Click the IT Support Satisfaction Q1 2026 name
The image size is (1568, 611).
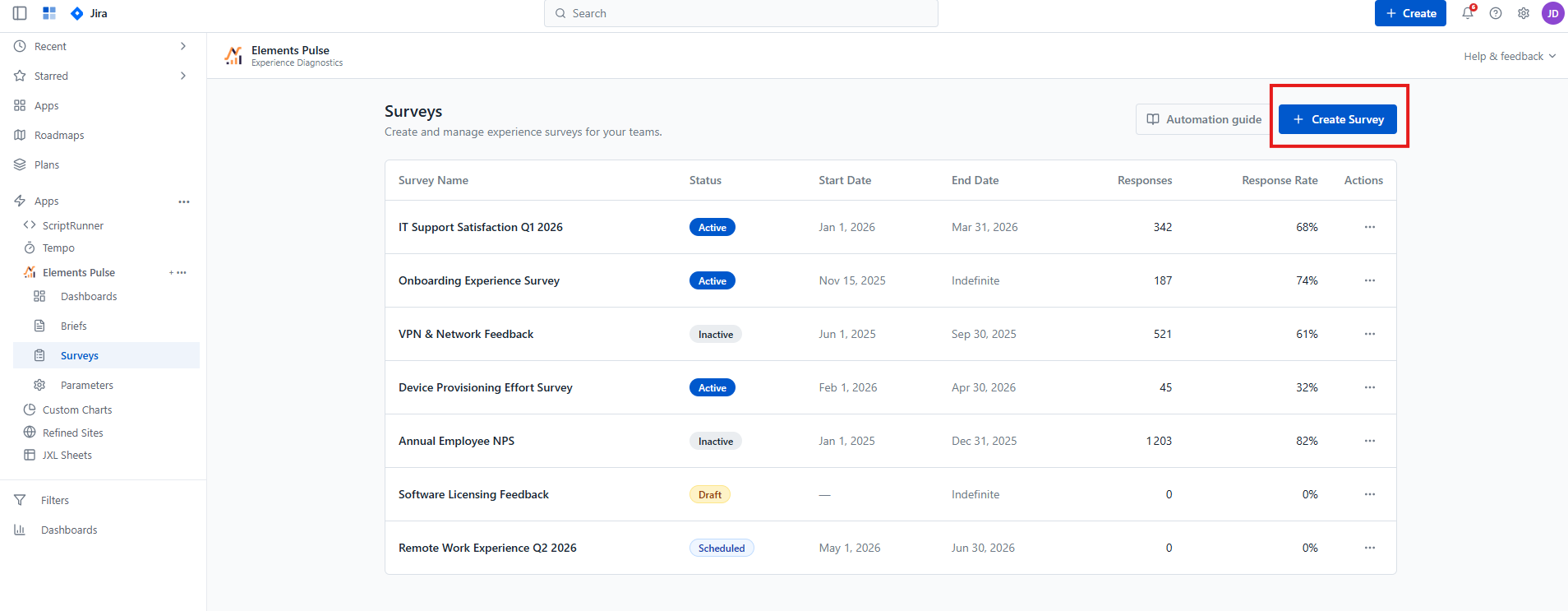[481, 227]
